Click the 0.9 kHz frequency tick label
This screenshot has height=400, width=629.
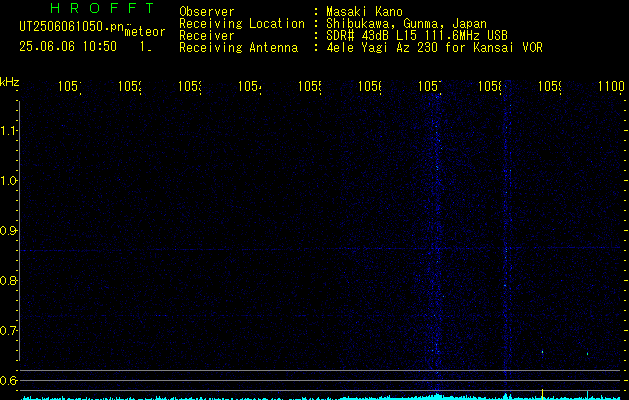[8, 230]
